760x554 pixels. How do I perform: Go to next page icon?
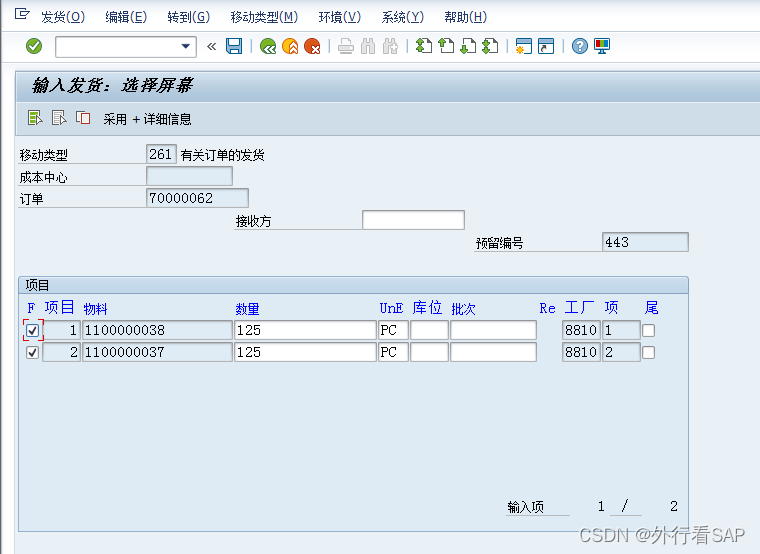(468, 47)
